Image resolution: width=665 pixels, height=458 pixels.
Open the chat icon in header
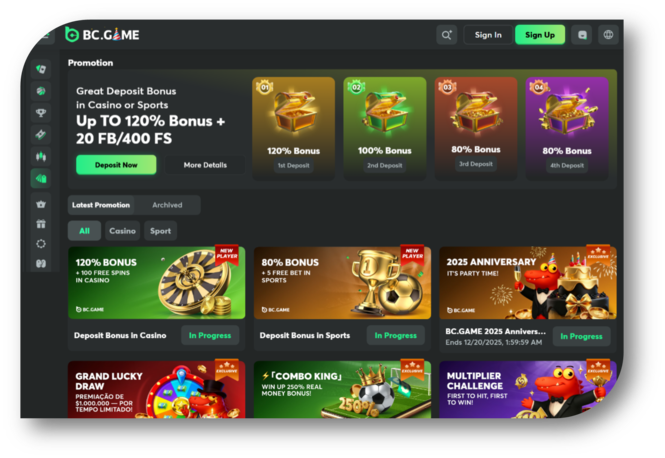point(582,35)
